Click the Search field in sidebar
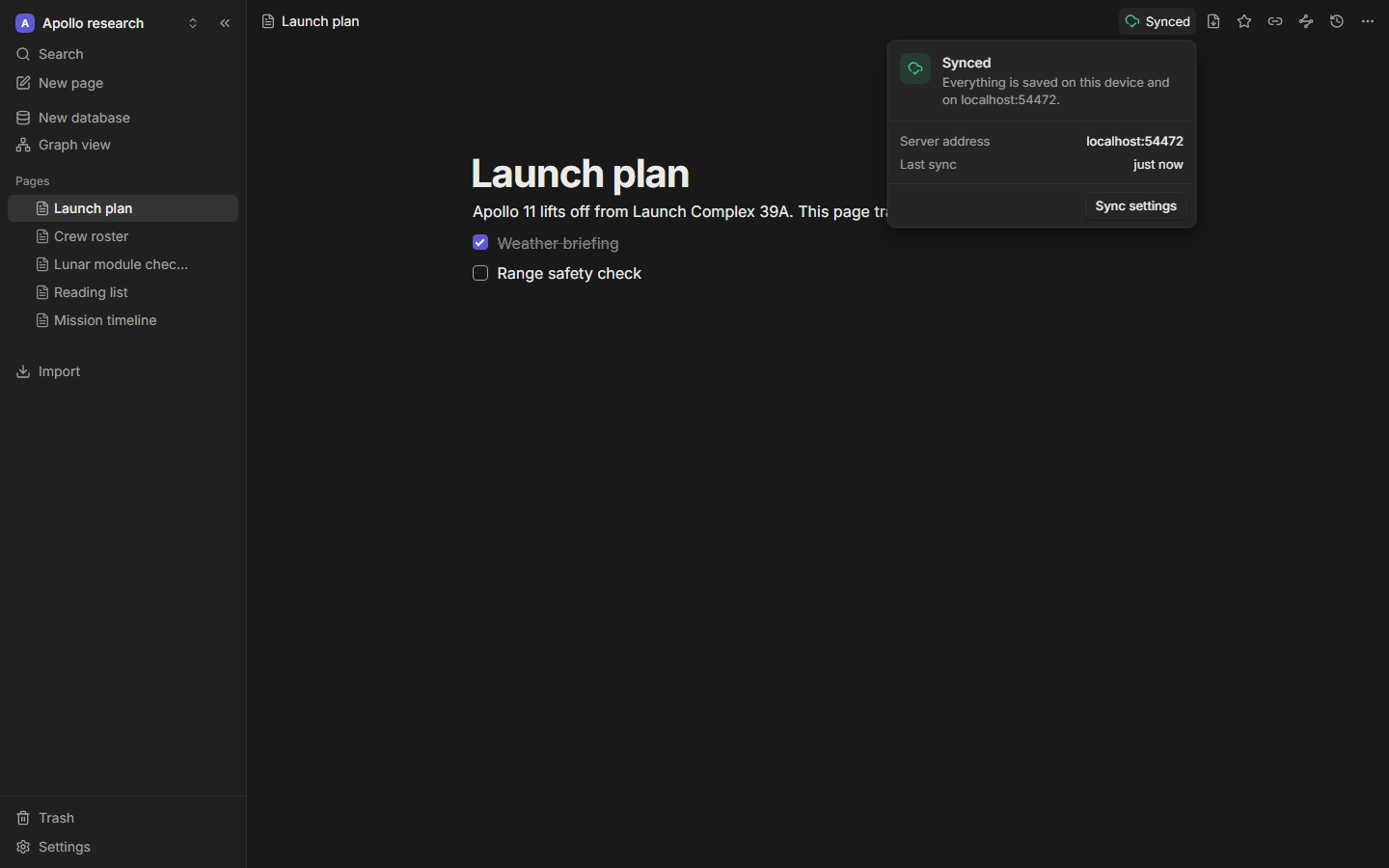The width and height of the screenshot is (1389, 868). (123, 54)
